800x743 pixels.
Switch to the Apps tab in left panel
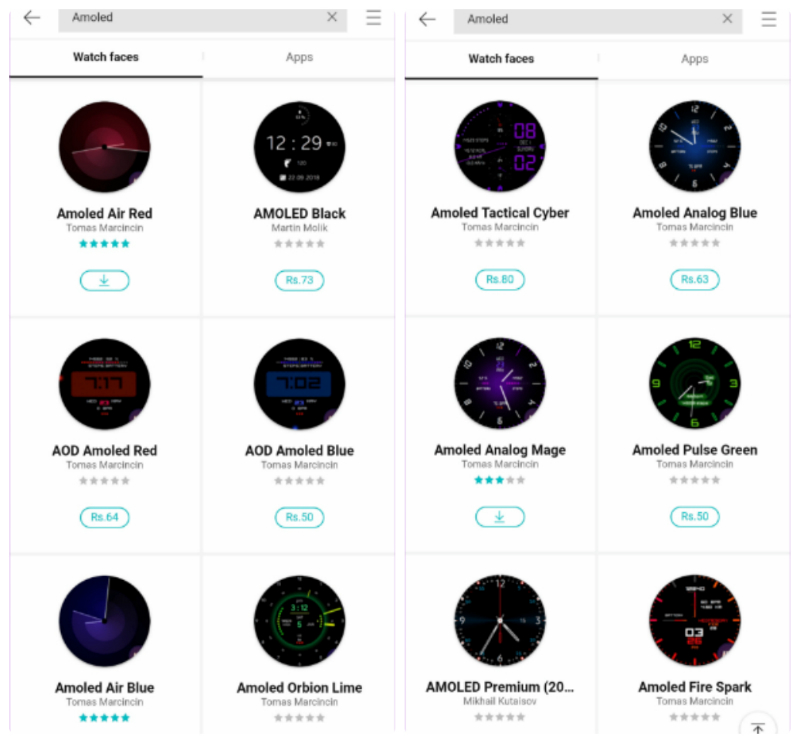point(299,58)
